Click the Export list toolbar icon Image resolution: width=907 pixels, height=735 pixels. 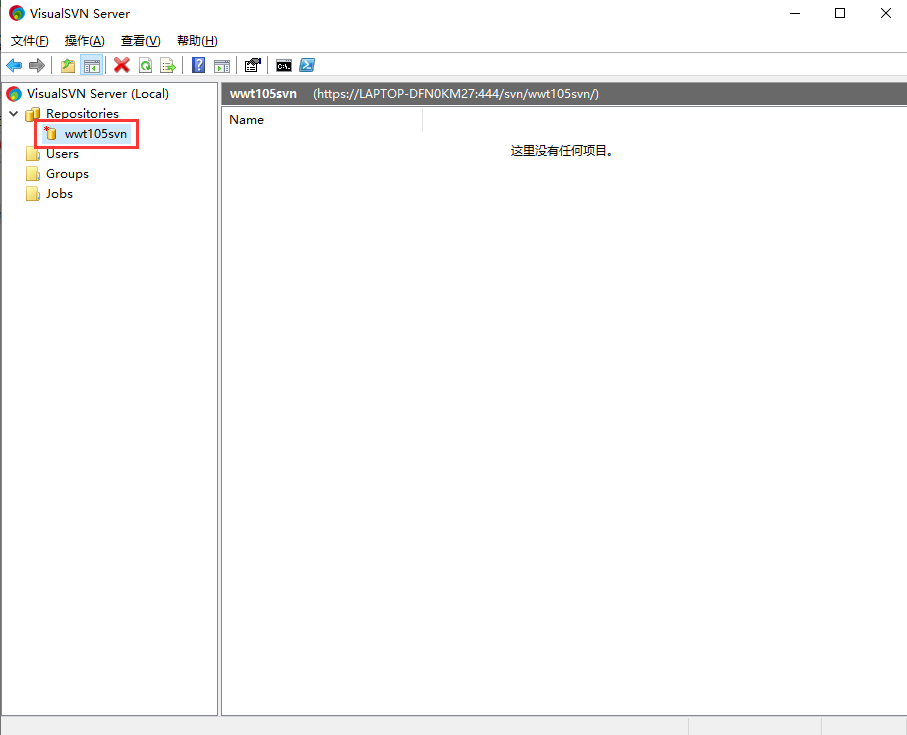click(168, 66)
